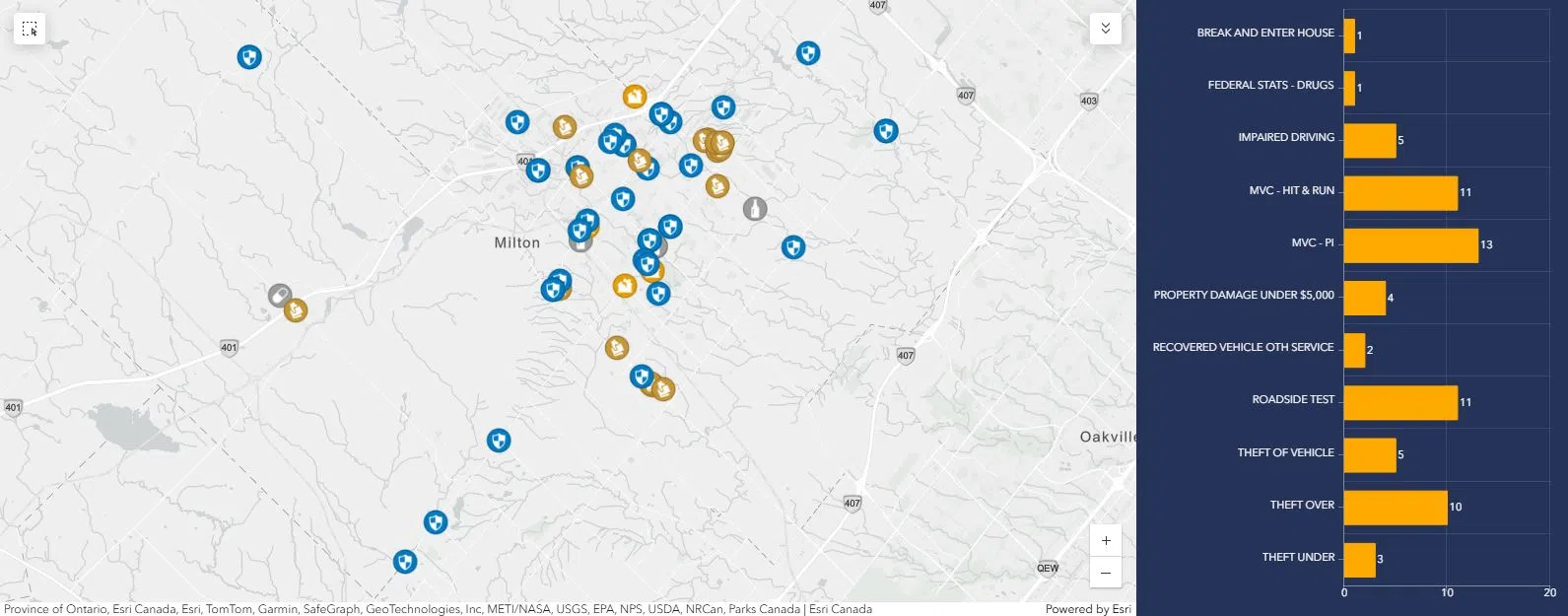Click the MVC - HIT & RUN bar
1568x616 pixels.
pos(1399,193)
